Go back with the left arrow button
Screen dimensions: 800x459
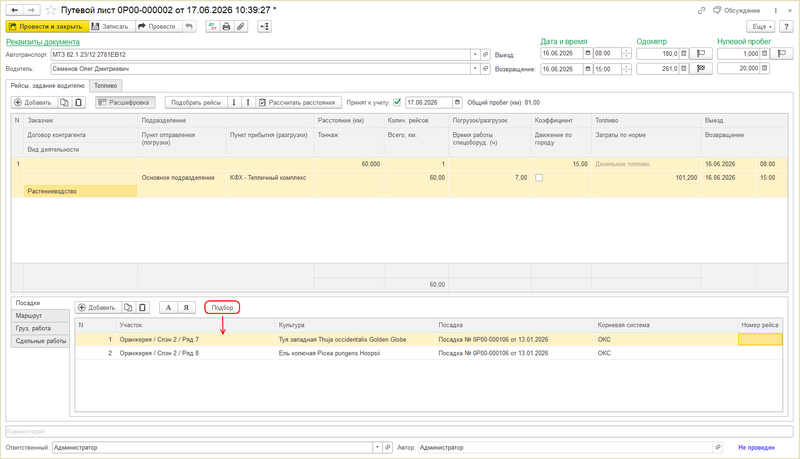[15, 10]
